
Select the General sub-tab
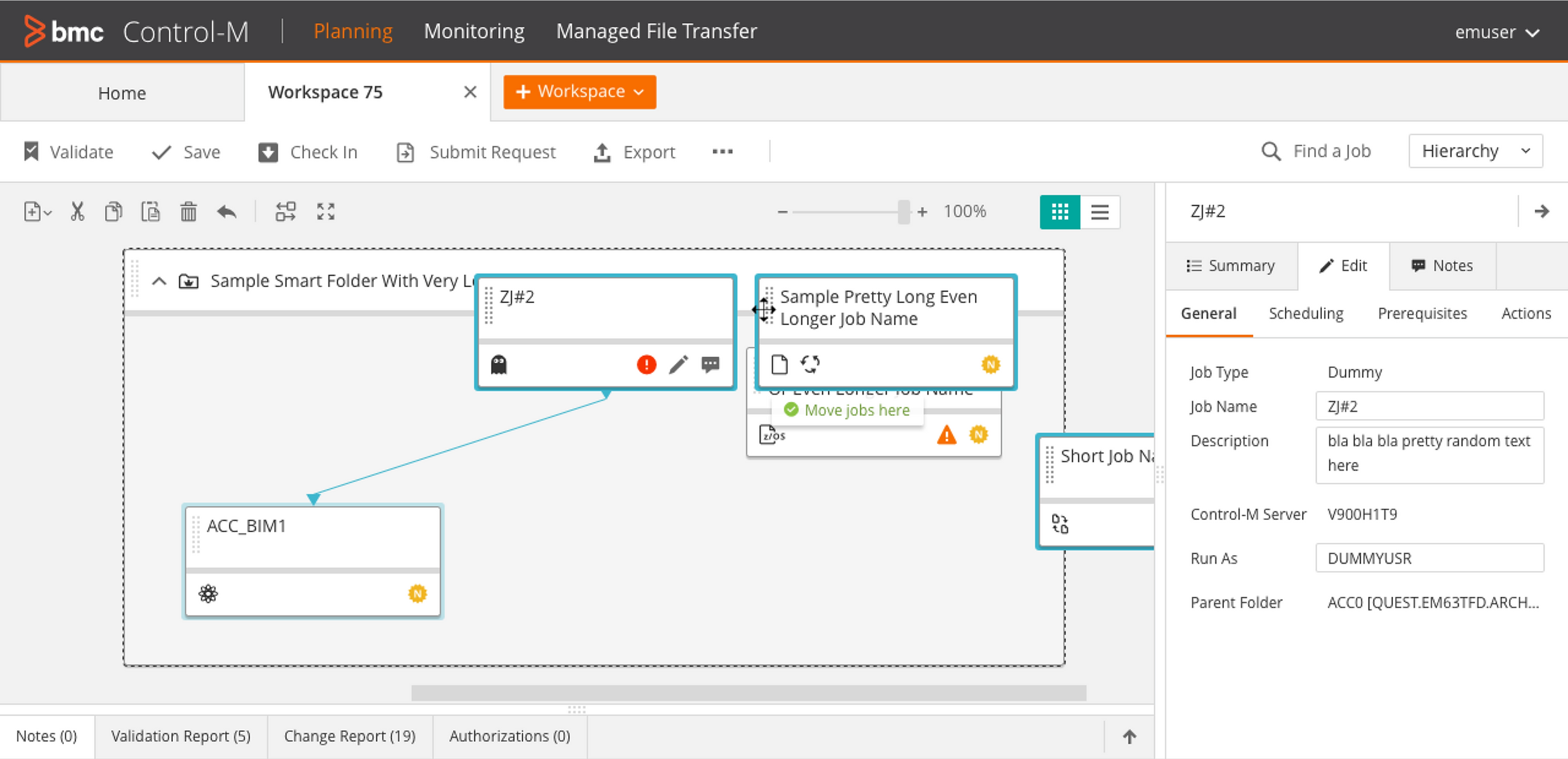pyautogui.click(x=1209, y=314)
